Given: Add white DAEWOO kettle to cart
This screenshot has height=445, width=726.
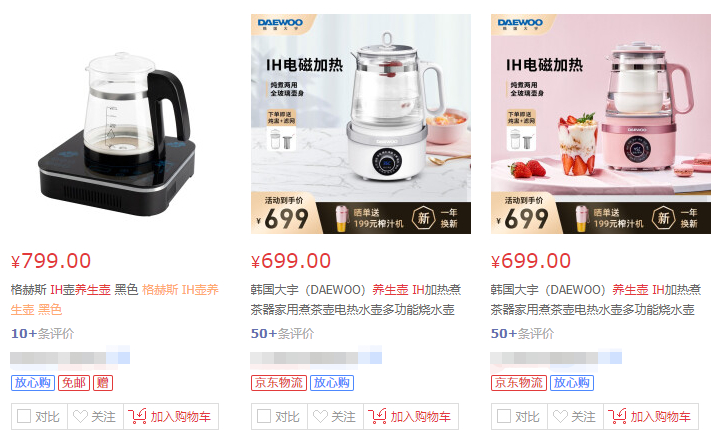Looking at the screenshot, I should (x=411, y=417).
